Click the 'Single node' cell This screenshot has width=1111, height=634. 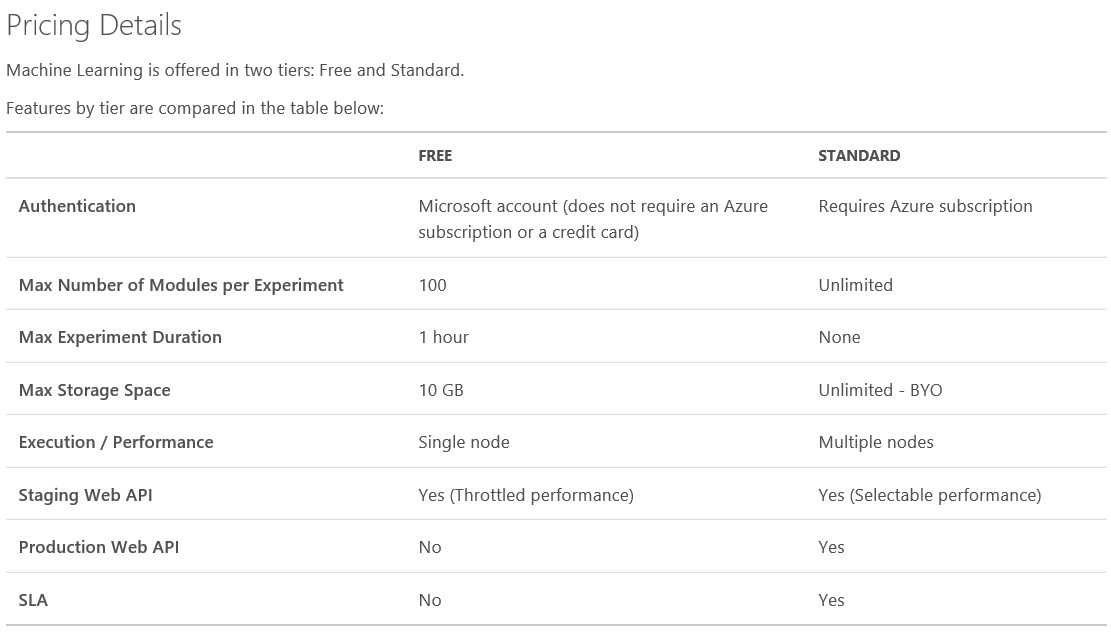(463, 443)
